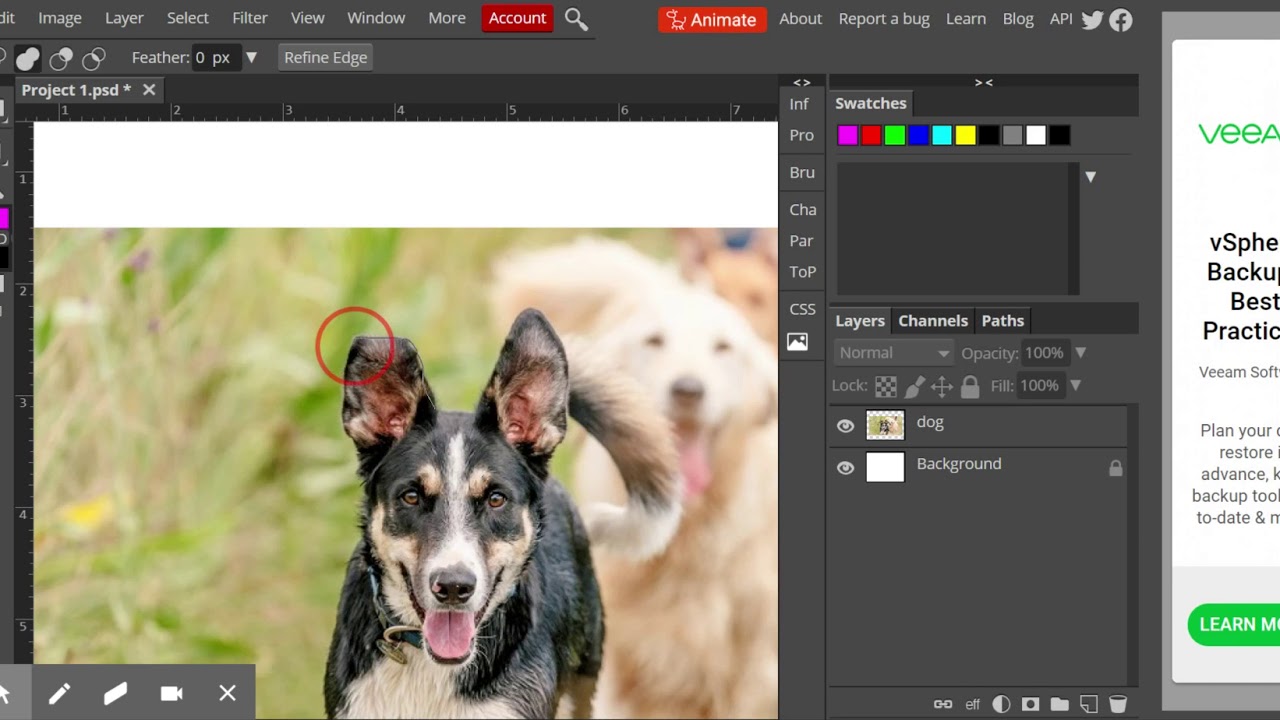Open the Select menu

click(188, 18)
